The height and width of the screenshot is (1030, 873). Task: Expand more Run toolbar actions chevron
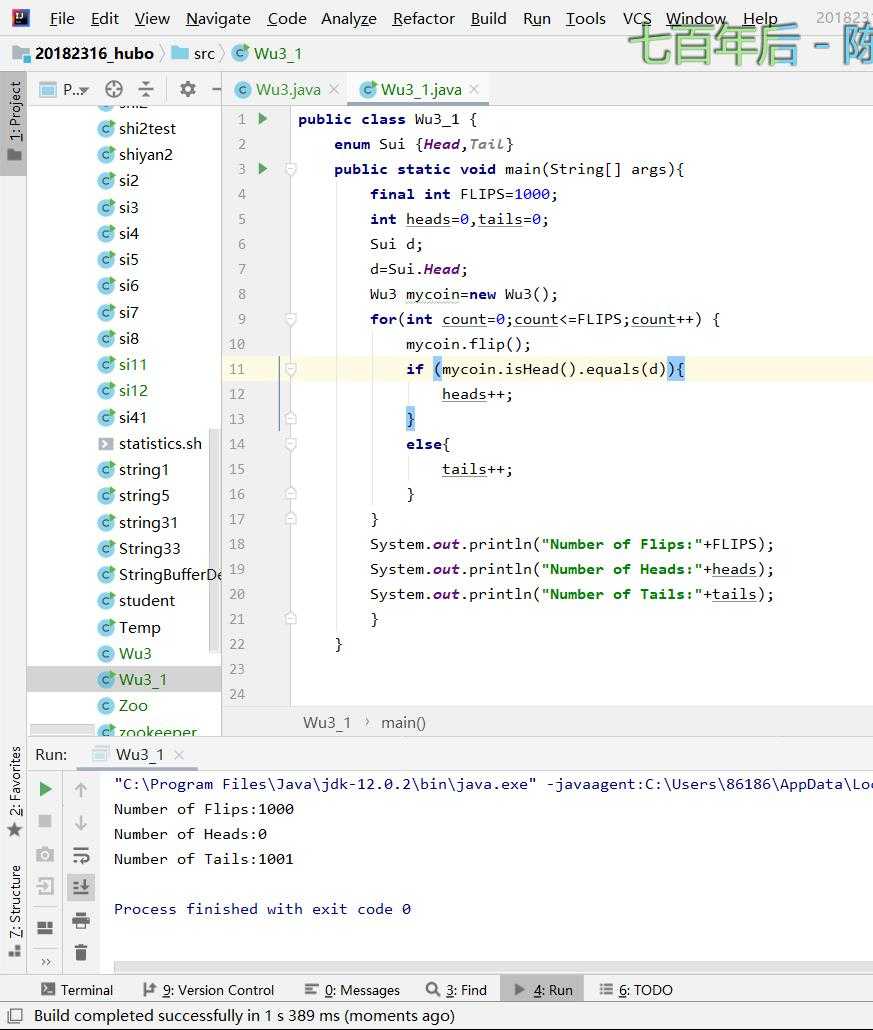click(x=45, y=962)
